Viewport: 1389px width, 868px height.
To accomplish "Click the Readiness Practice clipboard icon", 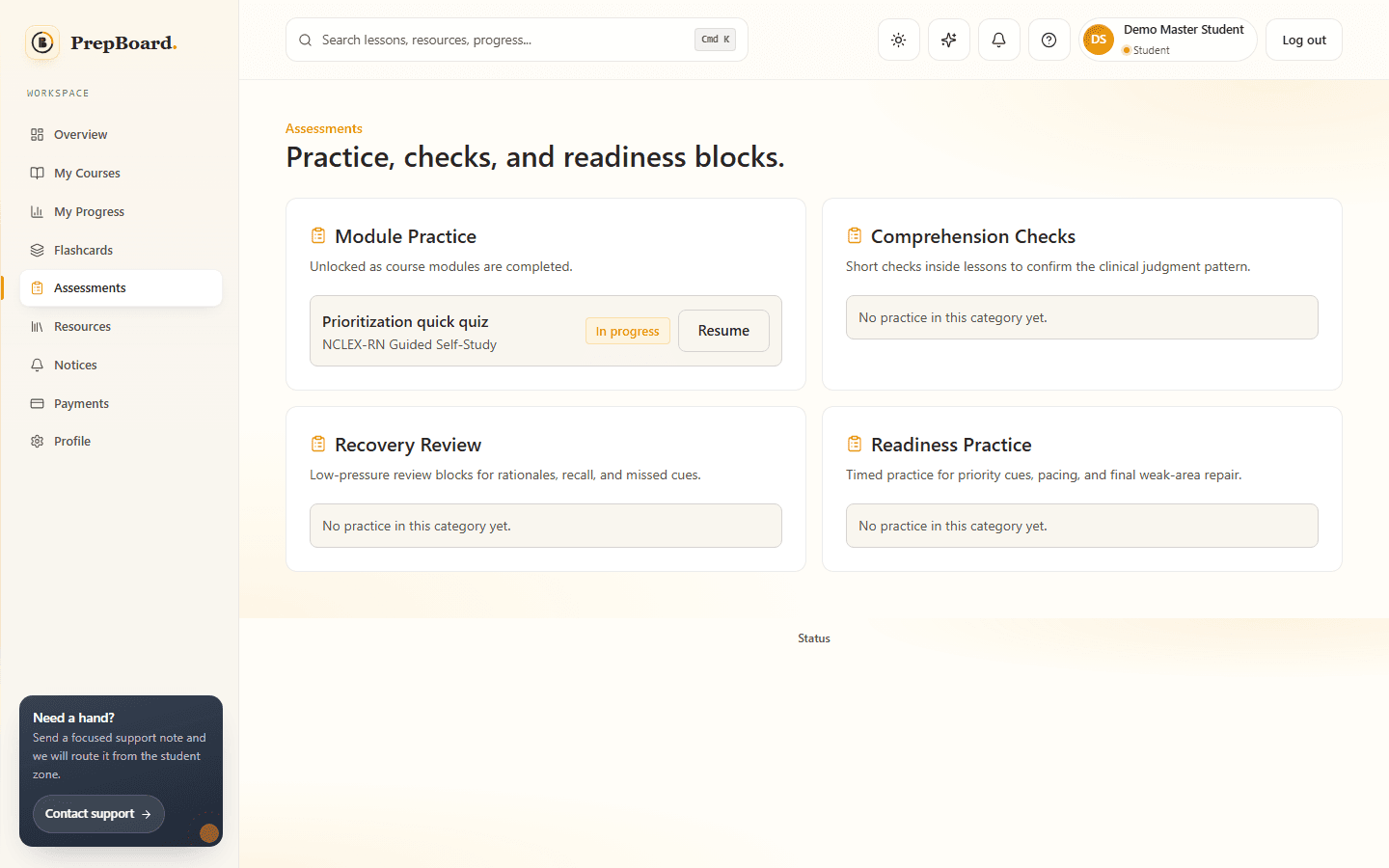I will click(x=855, y=444).
